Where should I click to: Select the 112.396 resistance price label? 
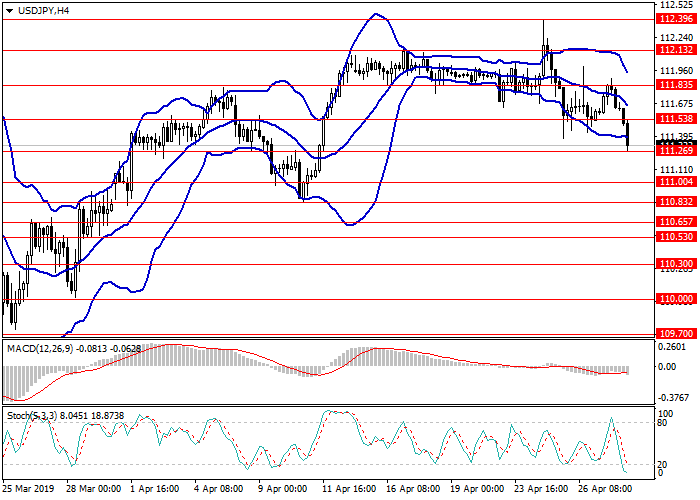(x=676, y=18)
